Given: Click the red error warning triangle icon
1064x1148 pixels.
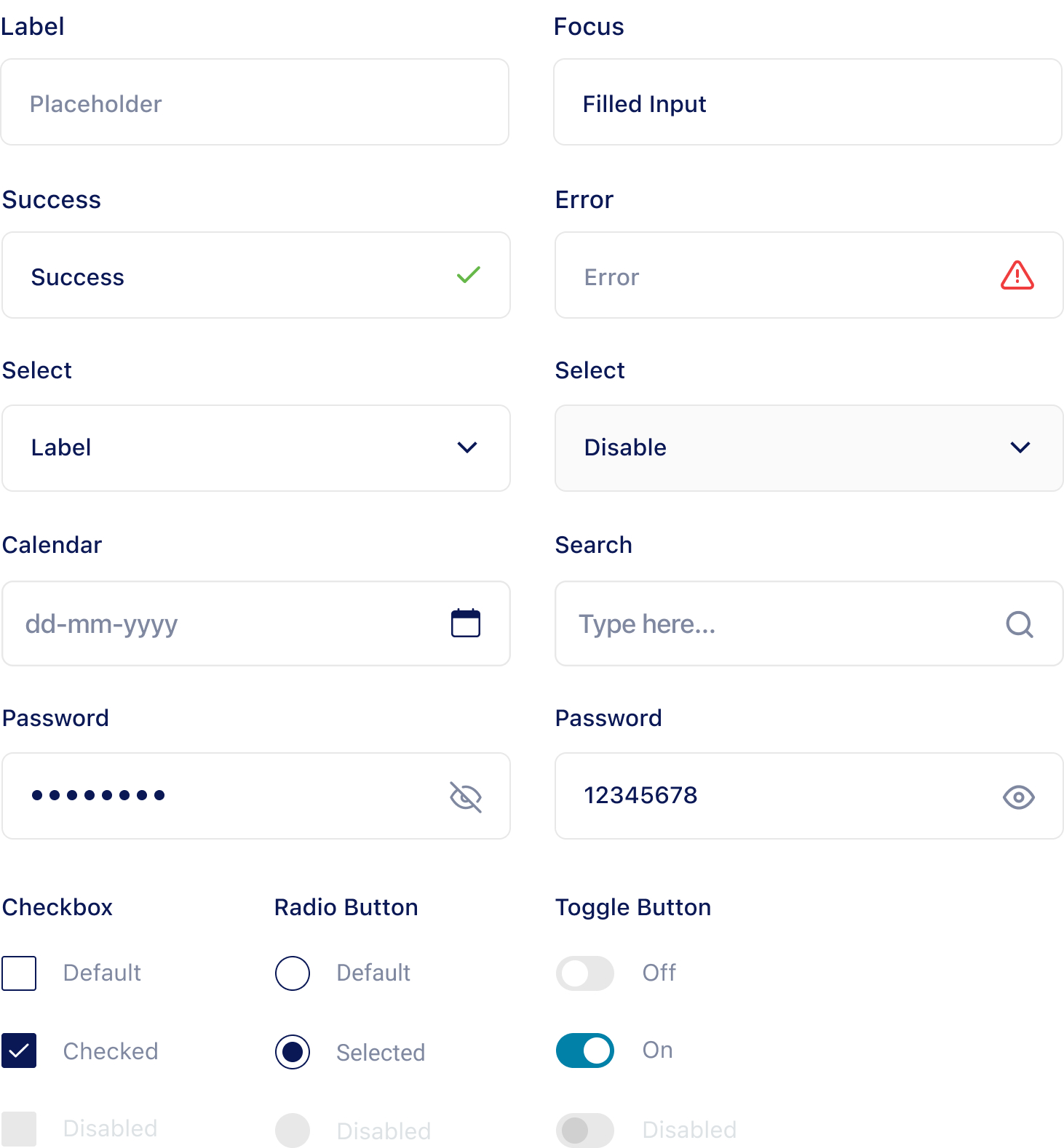Looking at the screenshot, I should click(x=1017, y=275).
